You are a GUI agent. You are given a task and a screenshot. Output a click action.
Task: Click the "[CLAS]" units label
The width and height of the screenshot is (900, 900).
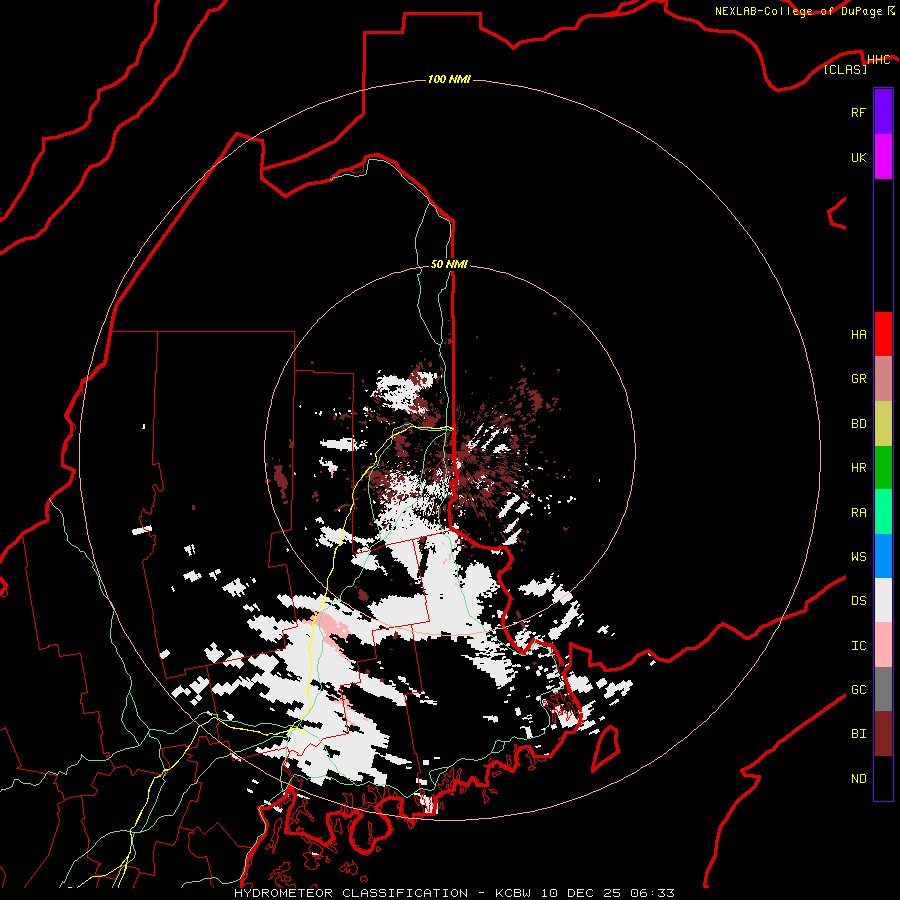tap(845, 69)
